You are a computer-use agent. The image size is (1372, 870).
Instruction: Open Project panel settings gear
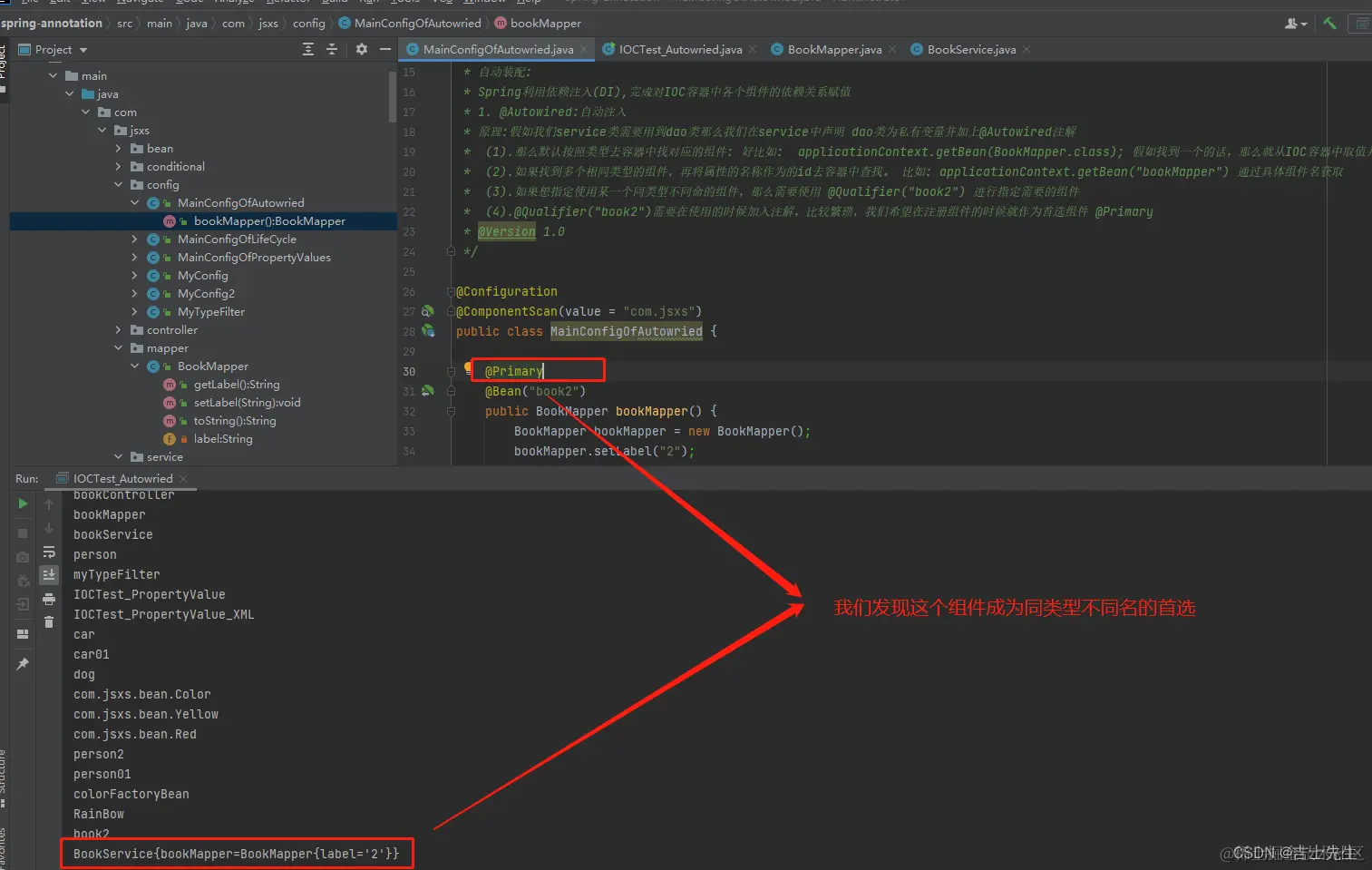[362, 49]
